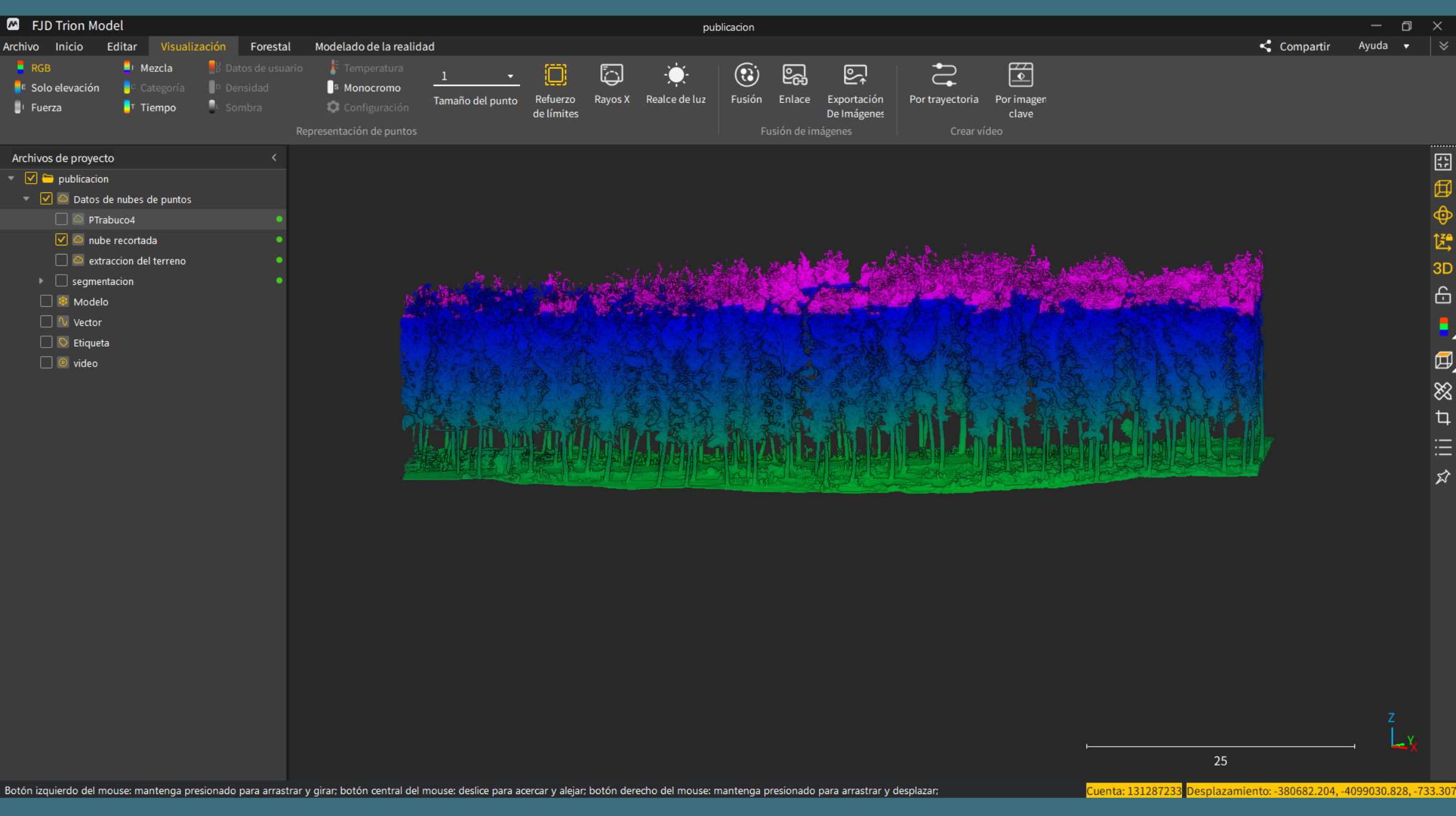Turn on Realce de luz
Screen dimensions: 1456x816
[675, 84]
